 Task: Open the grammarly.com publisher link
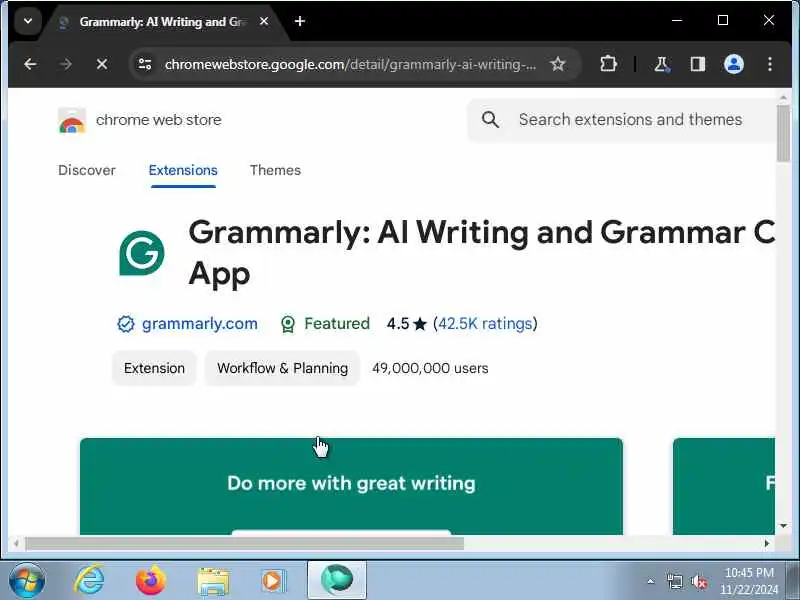coord(199,323)
